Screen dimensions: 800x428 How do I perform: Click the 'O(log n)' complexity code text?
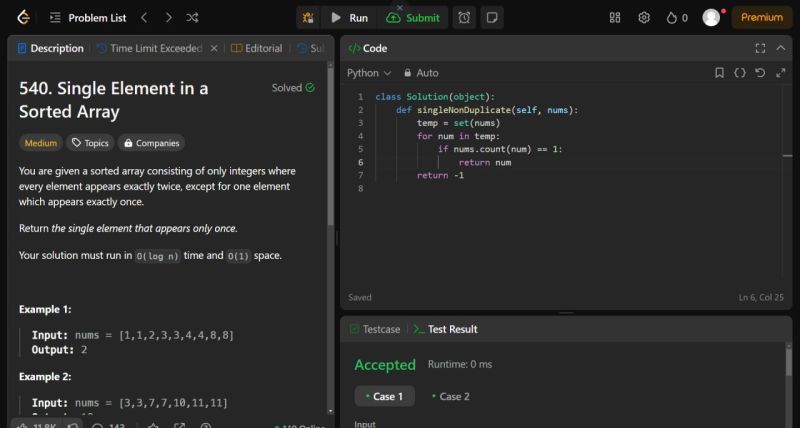[157, 256]
